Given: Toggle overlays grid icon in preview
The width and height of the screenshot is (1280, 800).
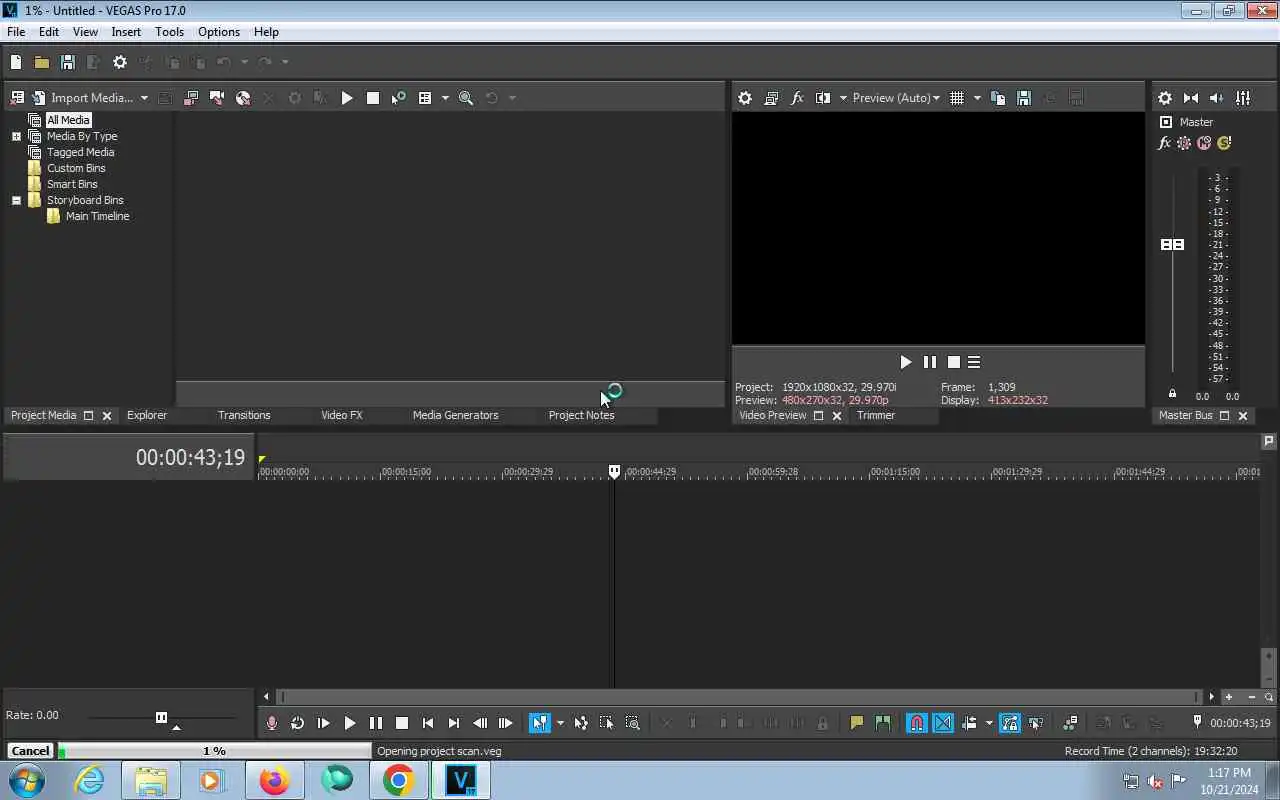Looking at the screenshot, I should point(957,98).
